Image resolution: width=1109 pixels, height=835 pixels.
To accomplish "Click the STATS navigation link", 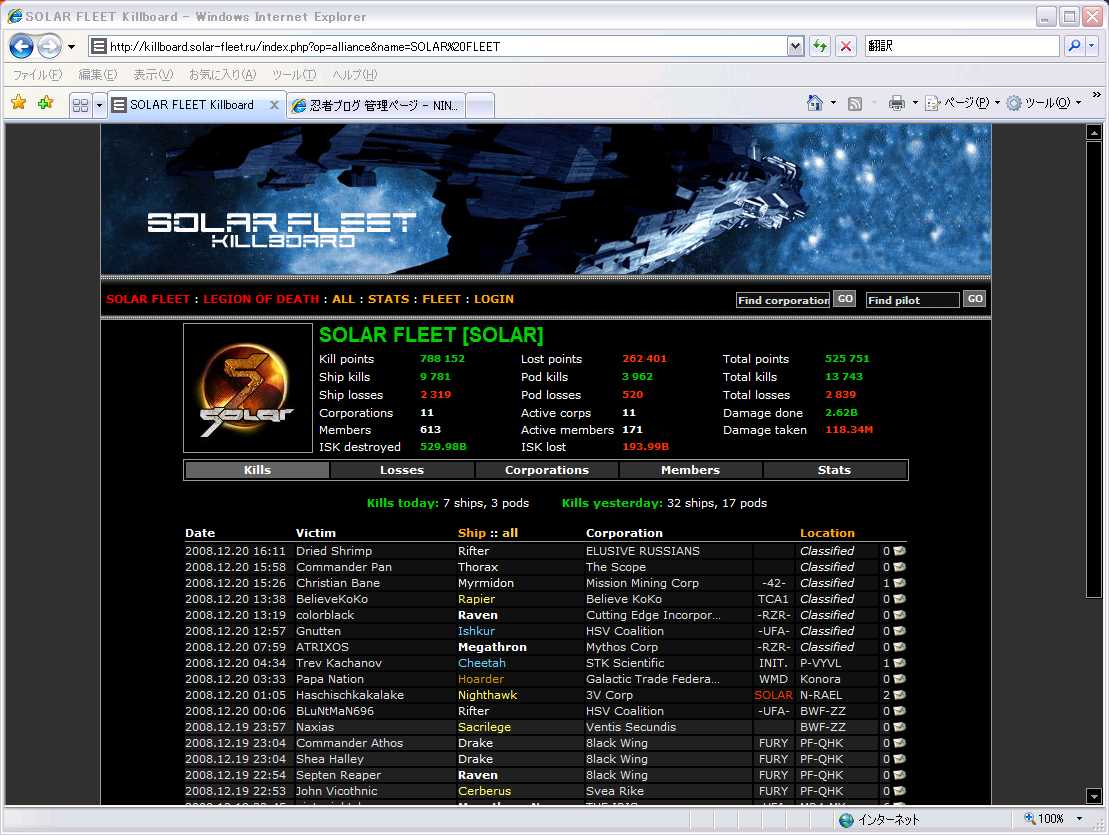I will (388, 299).
